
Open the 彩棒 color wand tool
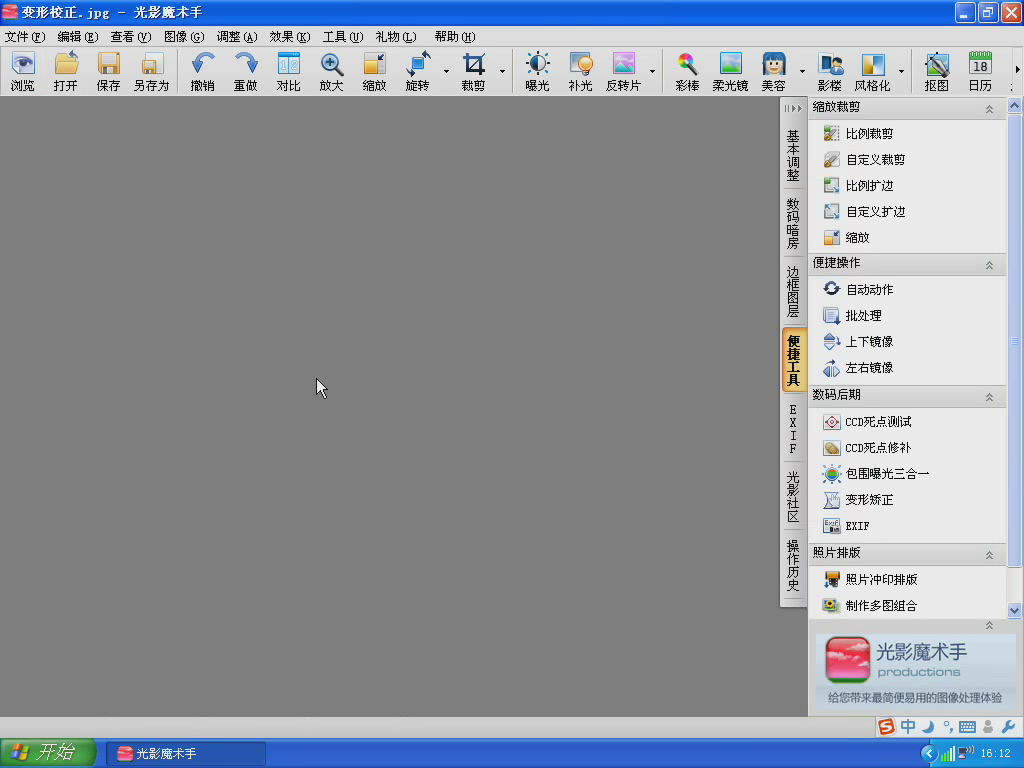687,71
